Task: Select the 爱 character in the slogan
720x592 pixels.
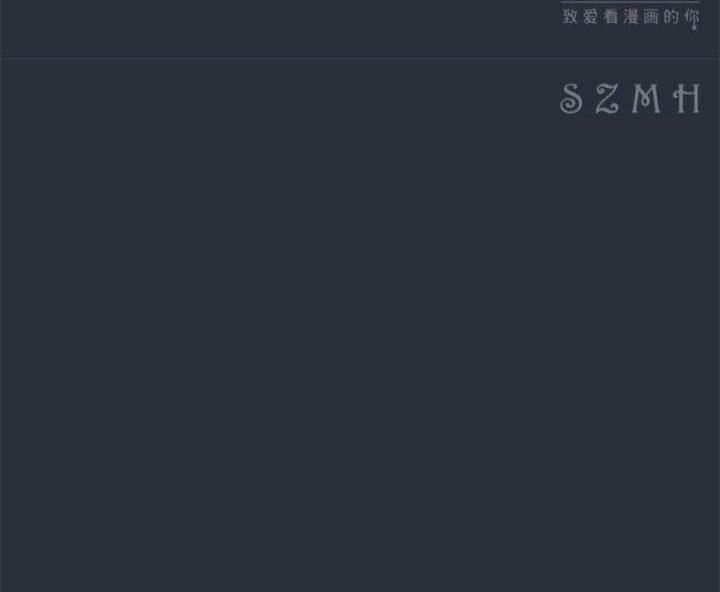Action: point(591,17)
